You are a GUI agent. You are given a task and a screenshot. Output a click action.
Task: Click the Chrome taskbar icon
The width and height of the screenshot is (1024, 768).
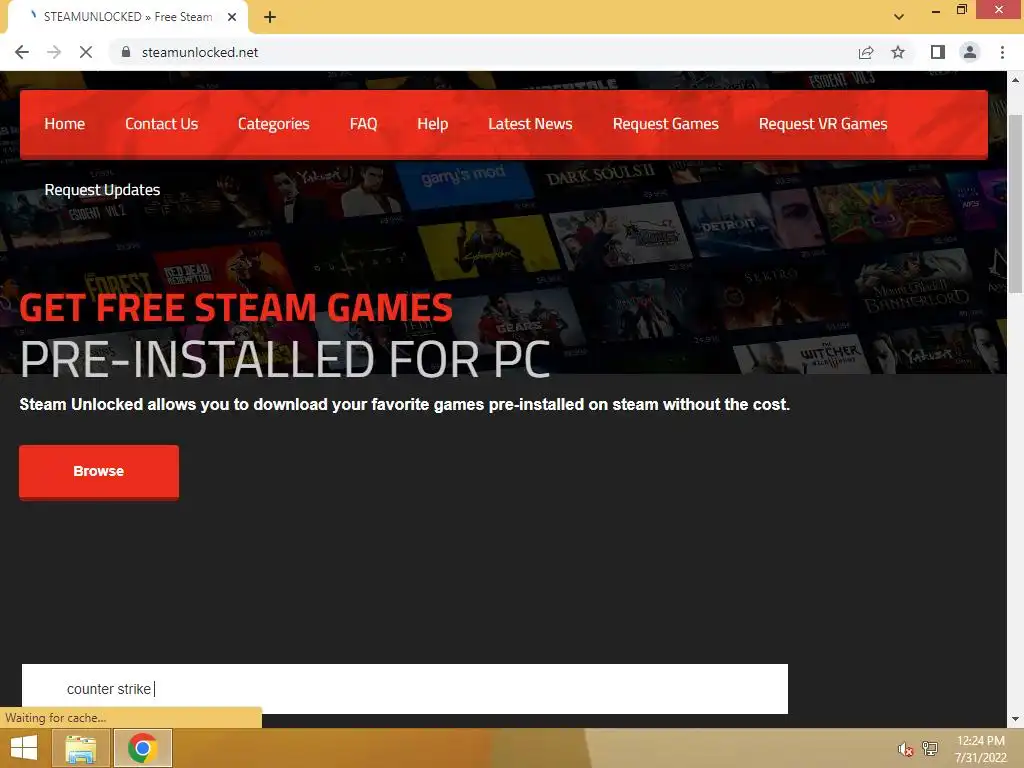(142, 748)
